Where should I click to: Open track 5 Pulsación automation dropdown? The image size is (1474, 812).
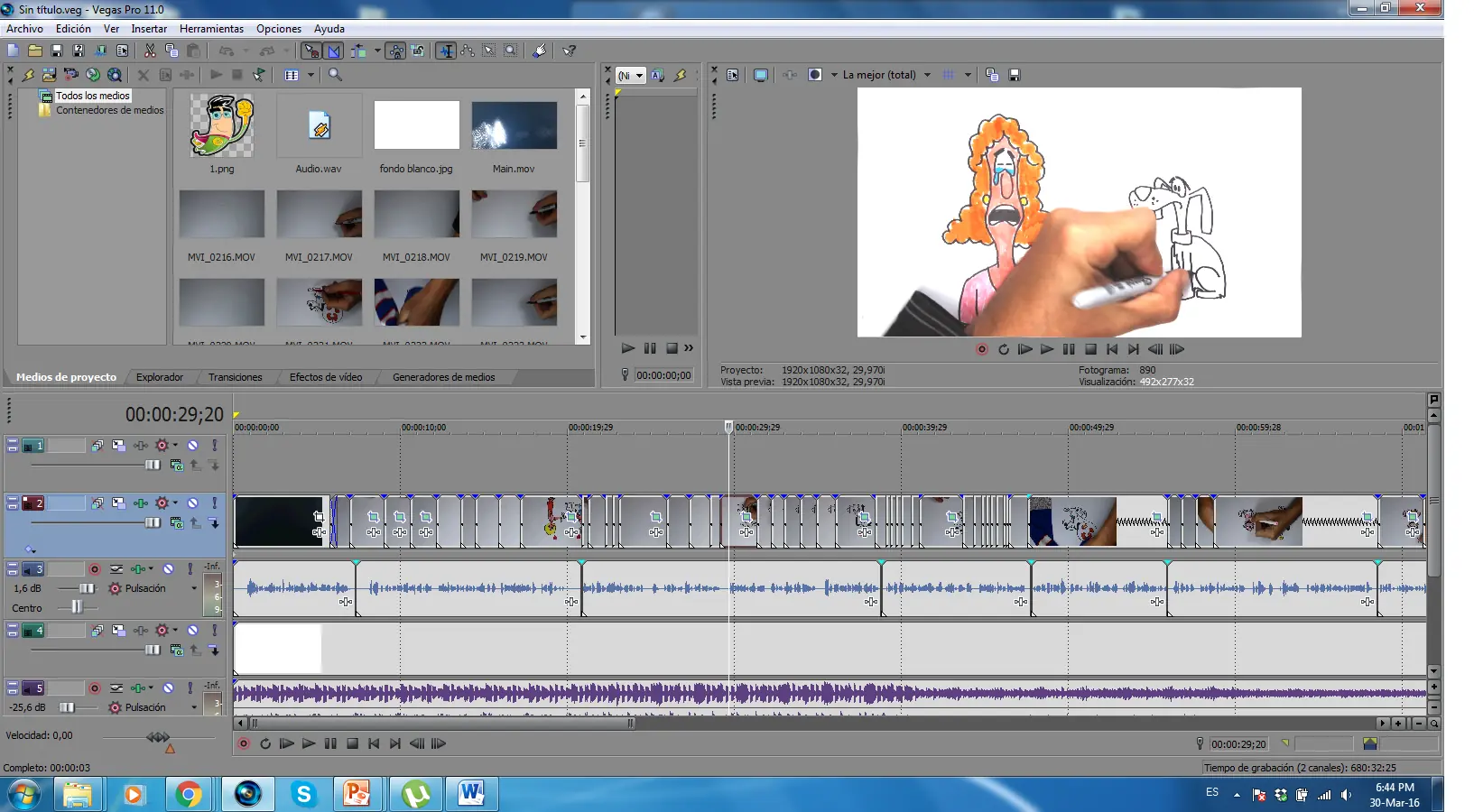click(x=194, y=707)
